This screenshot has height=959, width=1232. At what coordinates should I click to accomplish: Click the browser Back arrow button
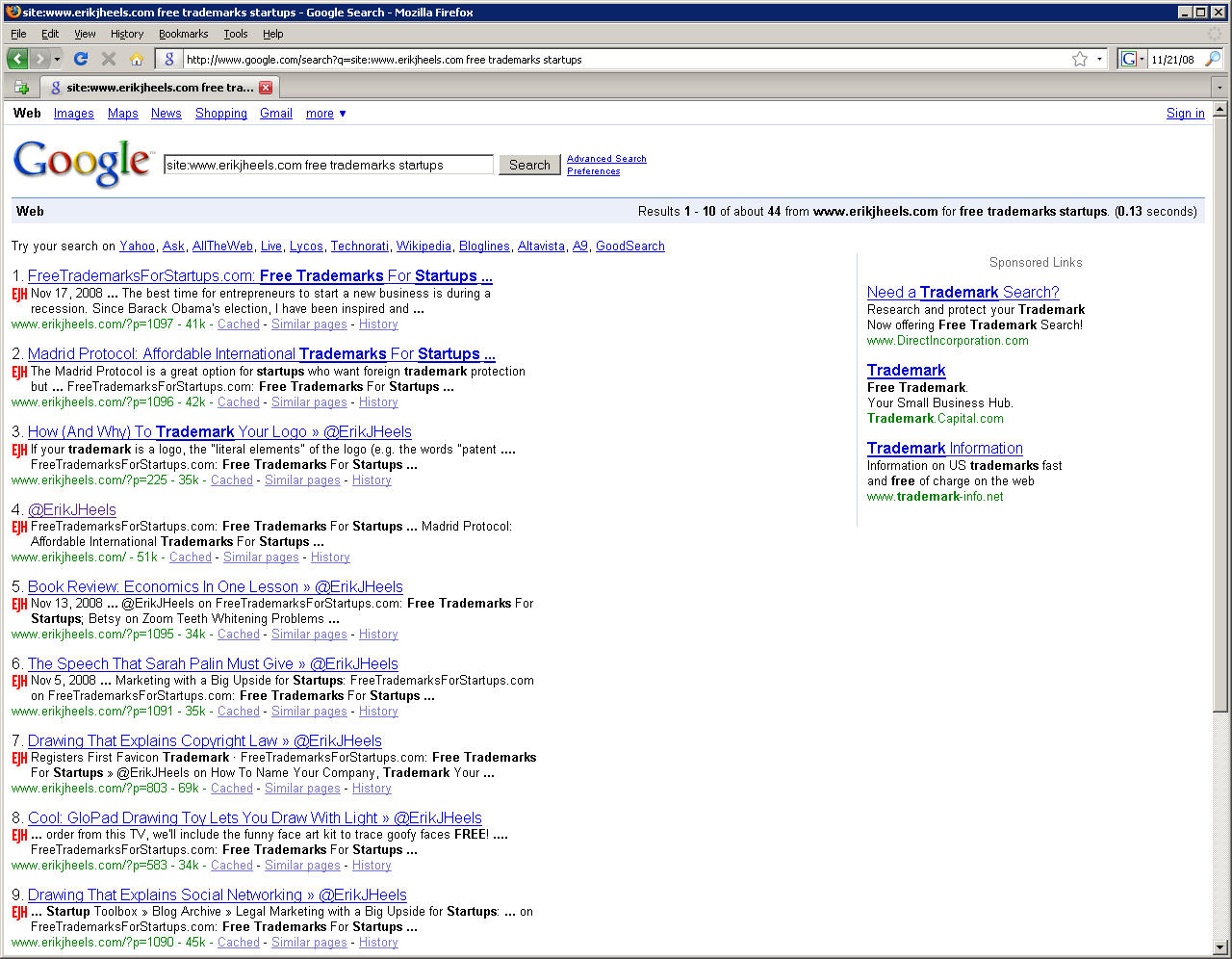pyautogui.click(x=17, y=59)
